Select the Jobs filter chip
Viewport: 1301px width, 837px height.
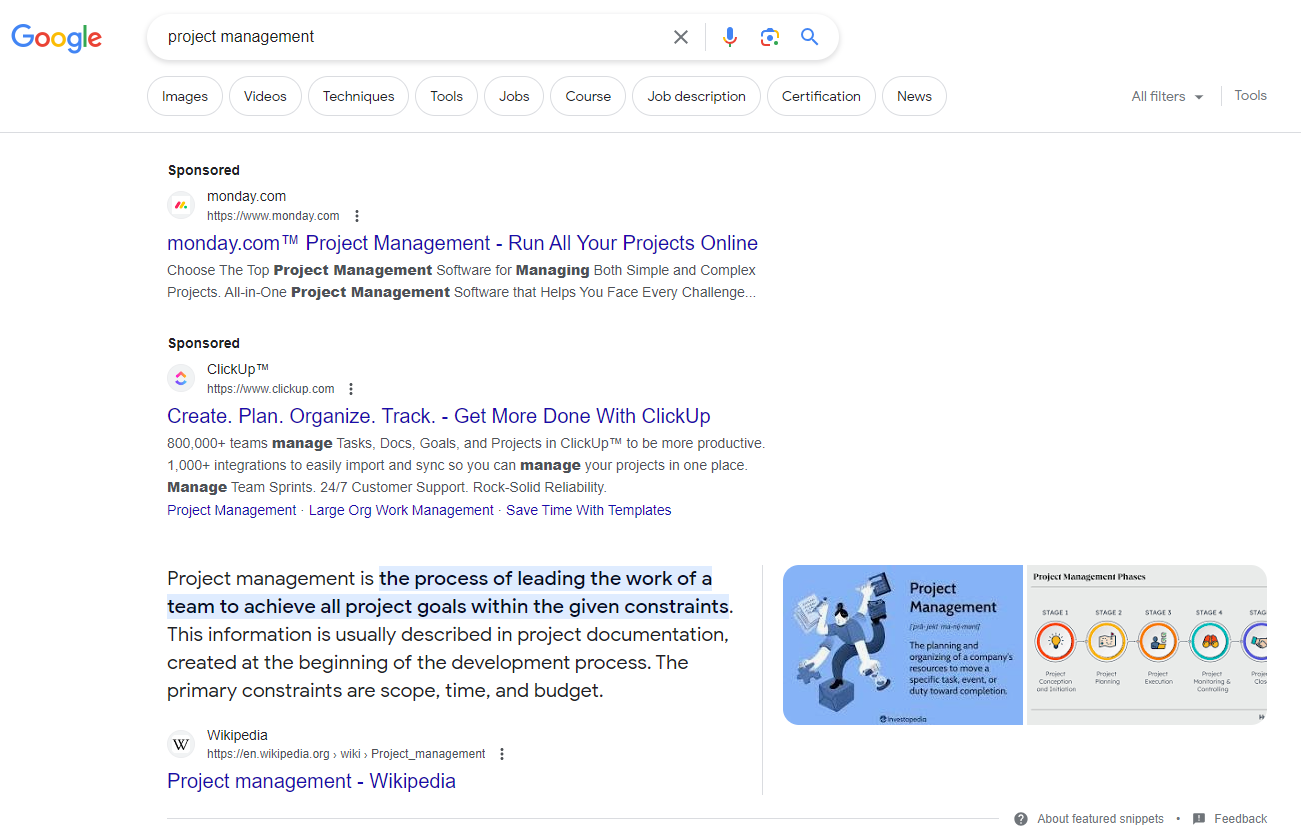[x=513, y=96]
